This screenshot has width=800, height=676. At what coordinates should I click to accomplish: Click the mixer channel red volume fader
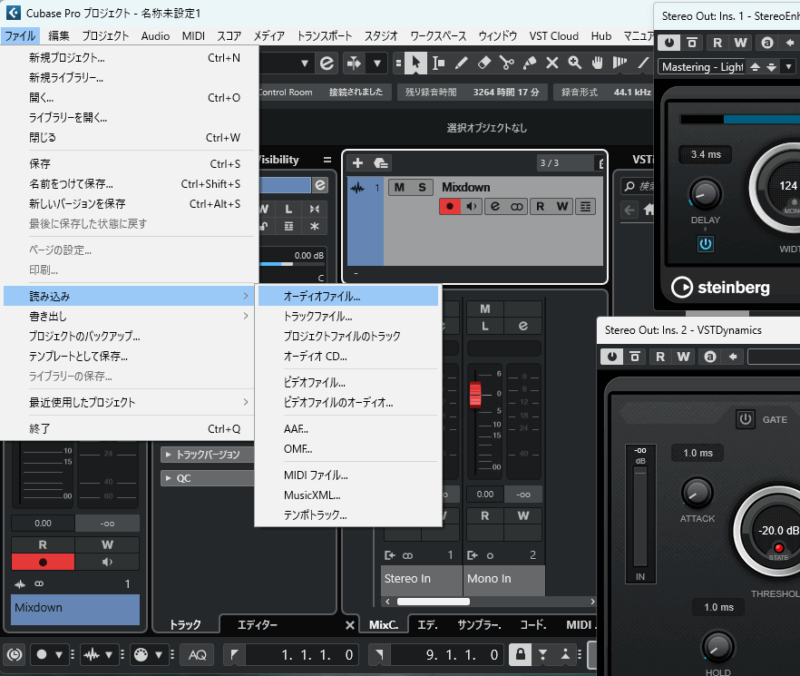tap(475, 394)
